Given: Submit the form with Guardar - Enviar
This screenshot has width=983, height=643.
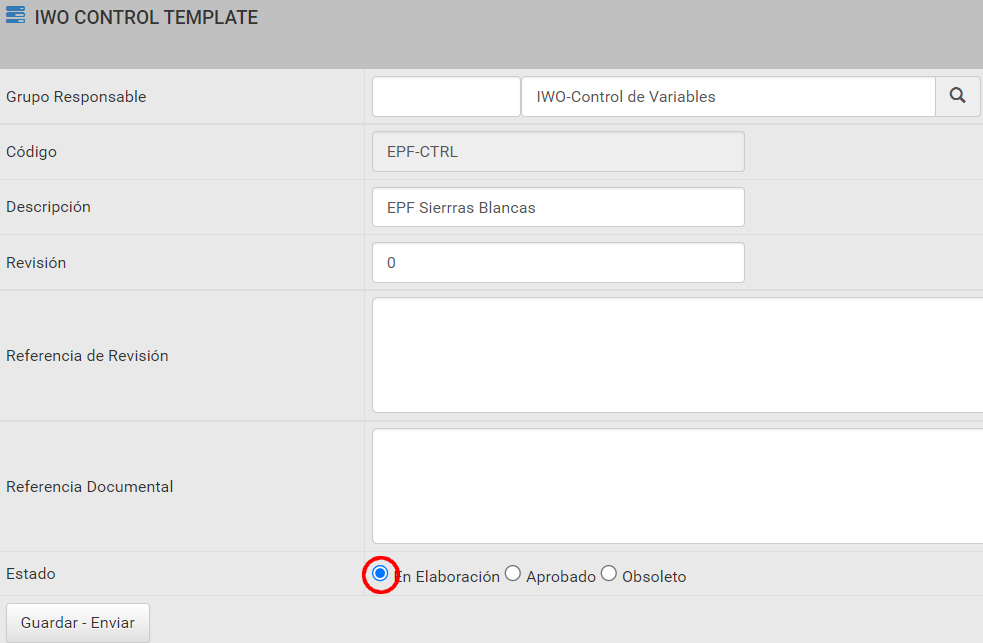Looking at the screenshot, I should (x=78, y=622).
